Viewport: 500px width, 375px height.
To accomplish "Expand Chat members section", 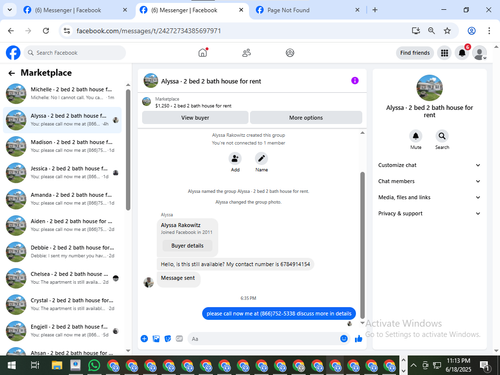I will pyautogui.click(x=429, y=181).
